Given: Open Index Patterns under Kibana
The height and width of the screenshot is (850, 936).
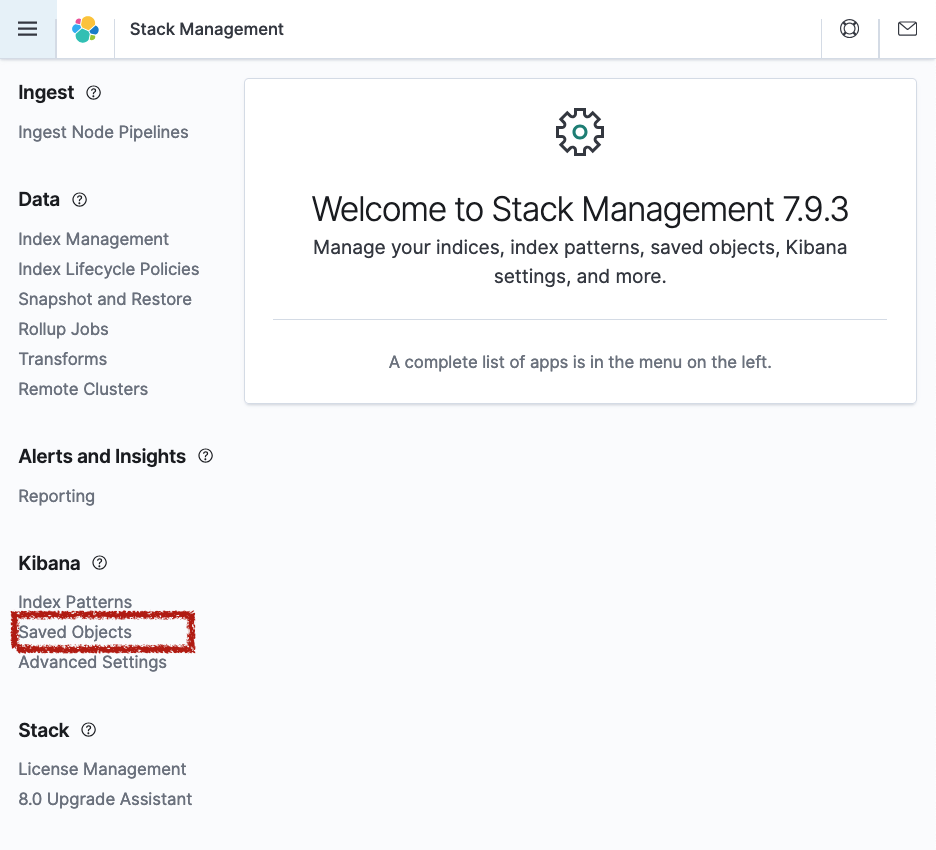Looking at the screenshot, I should [x=75, y=602].
